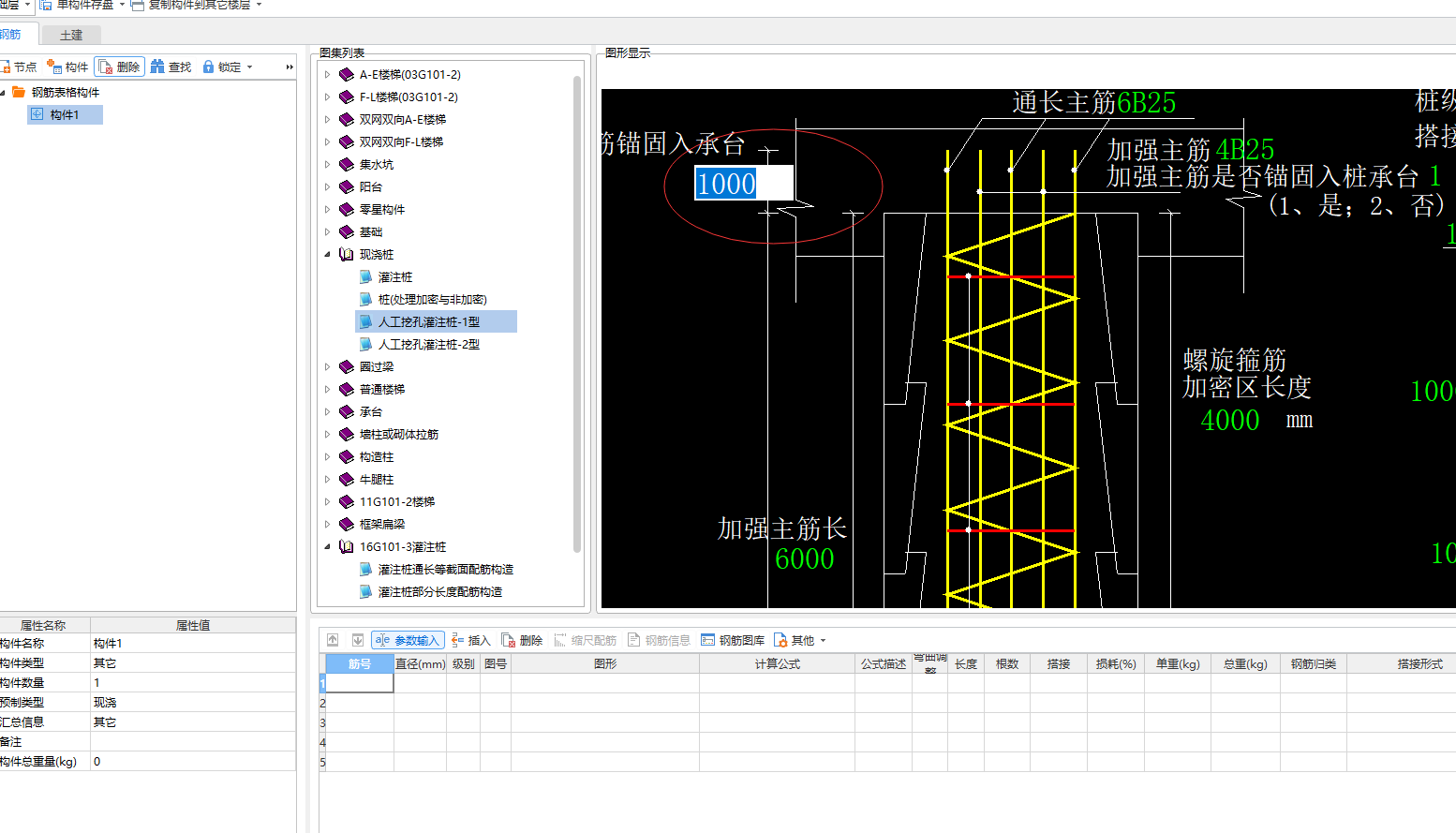Expand the 承台 atlas node
This screenshot has height=833, width=1456.
327,412
